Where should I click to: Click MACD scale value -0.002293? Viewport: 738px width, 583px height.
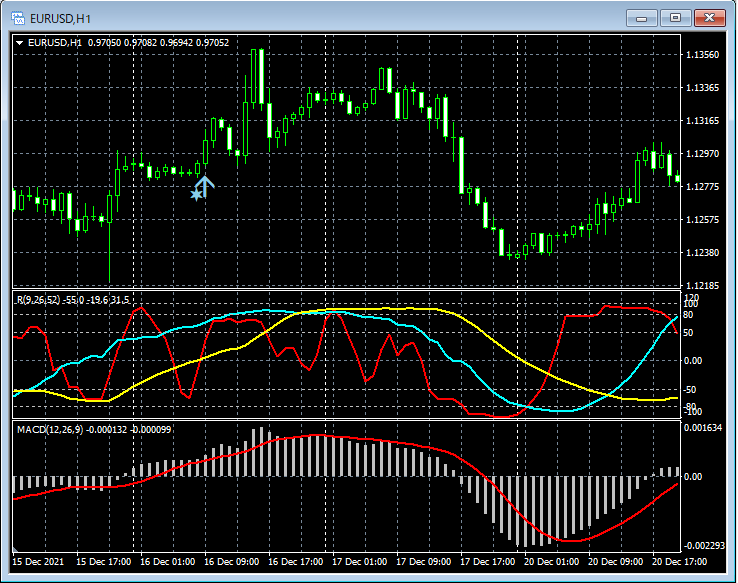click(x=704, y=546)
